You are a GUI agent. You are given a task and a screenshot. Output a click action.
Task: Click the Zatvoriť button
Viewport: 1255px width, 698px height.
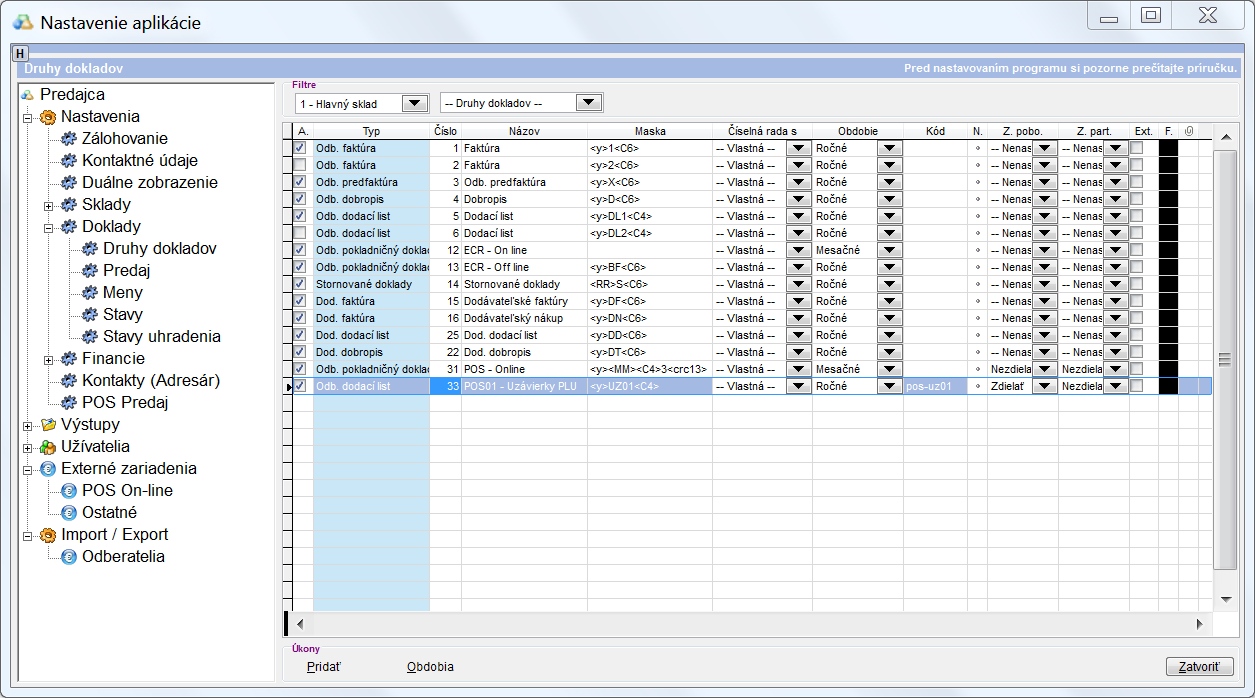[x=1199, y=667]
